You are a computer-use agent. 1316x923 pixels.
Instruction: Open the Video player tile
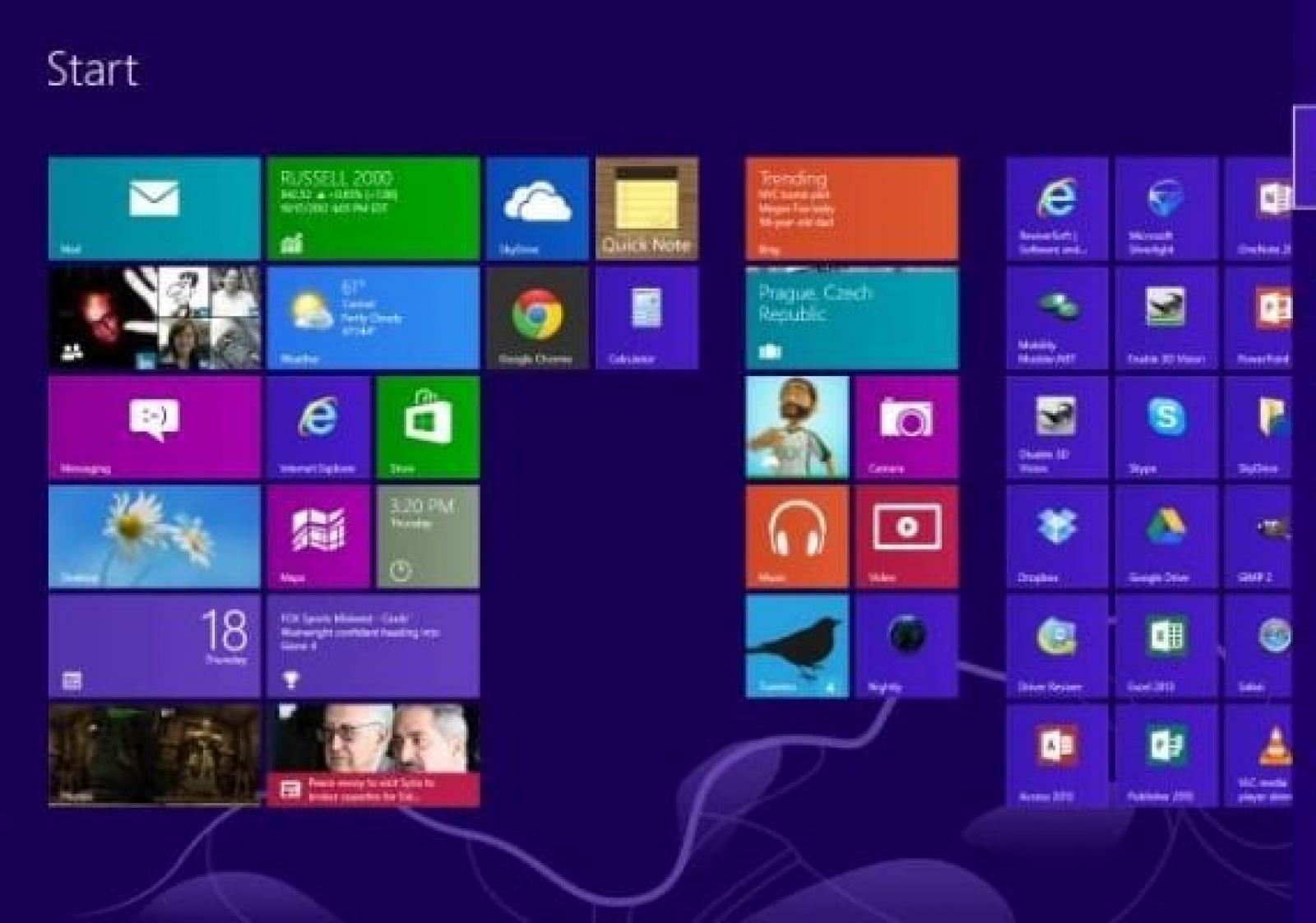(x=906, y=536)
